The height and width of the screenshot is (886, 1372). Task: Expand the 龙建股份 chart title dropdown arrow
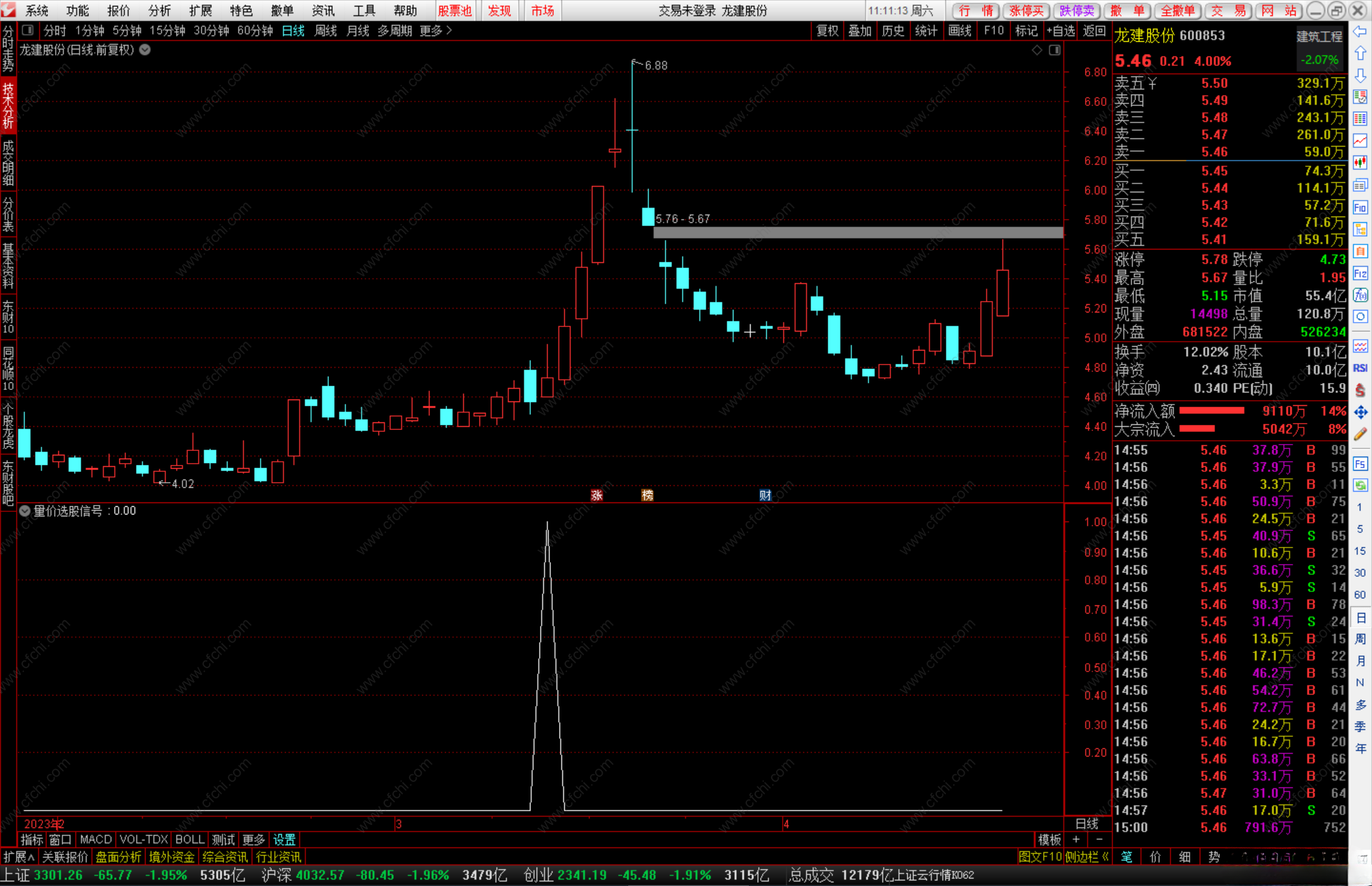(x=145, y=50)
